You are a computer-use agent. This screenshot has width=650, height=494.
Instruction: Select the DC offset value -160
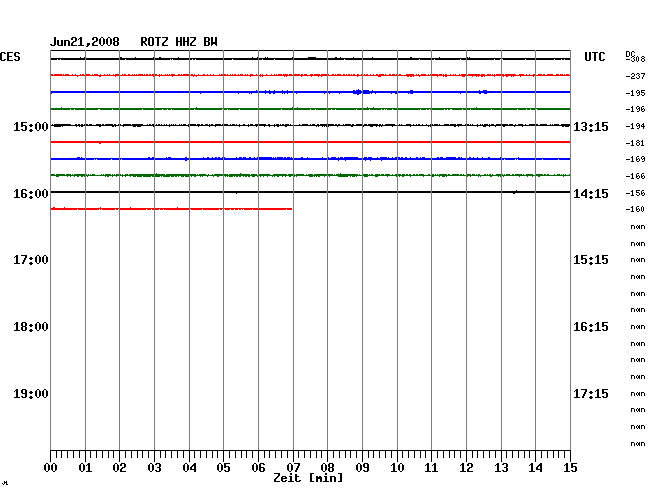point(635,209)
